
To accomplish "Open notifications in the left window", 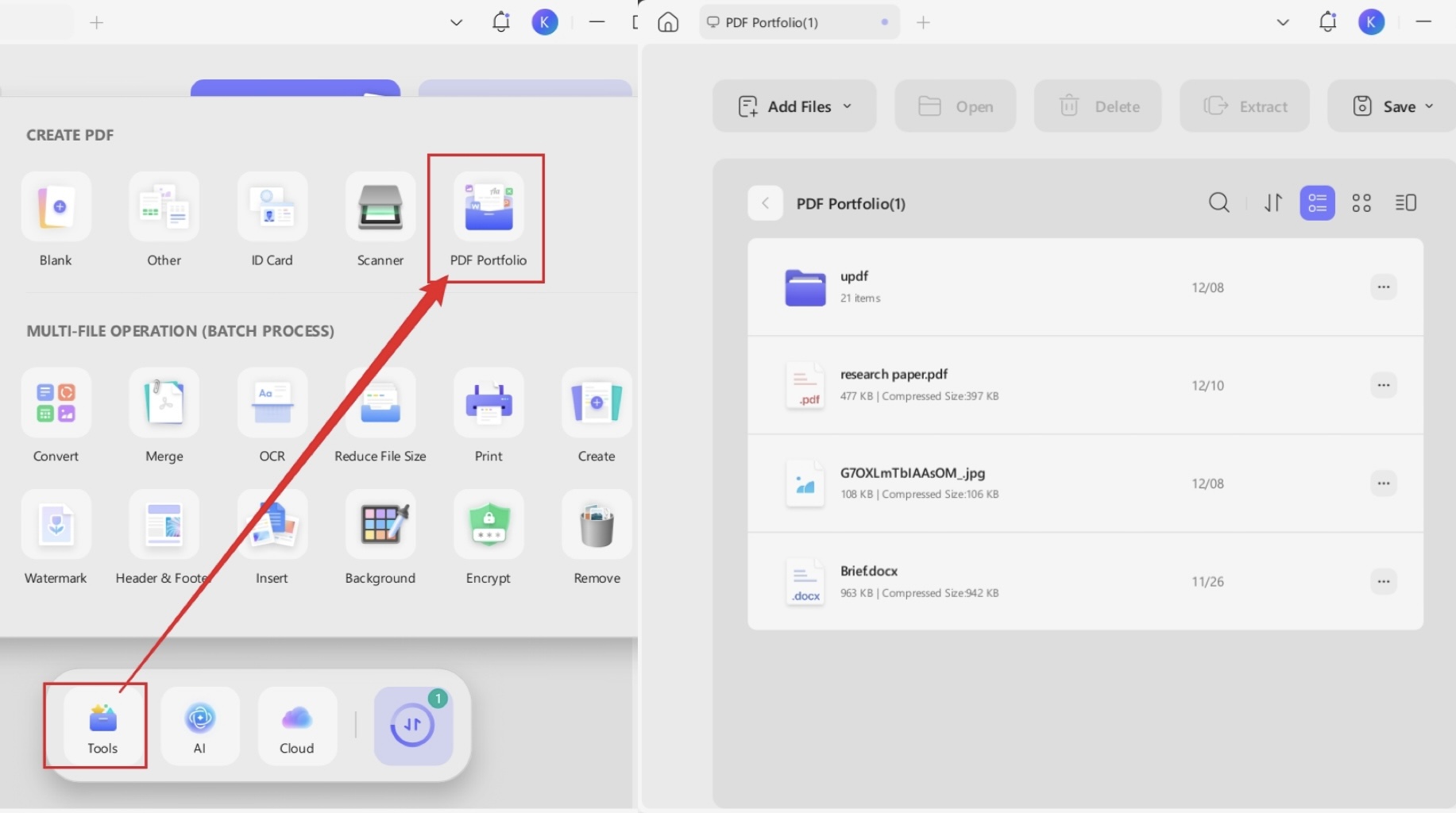I will click(500, 22).
